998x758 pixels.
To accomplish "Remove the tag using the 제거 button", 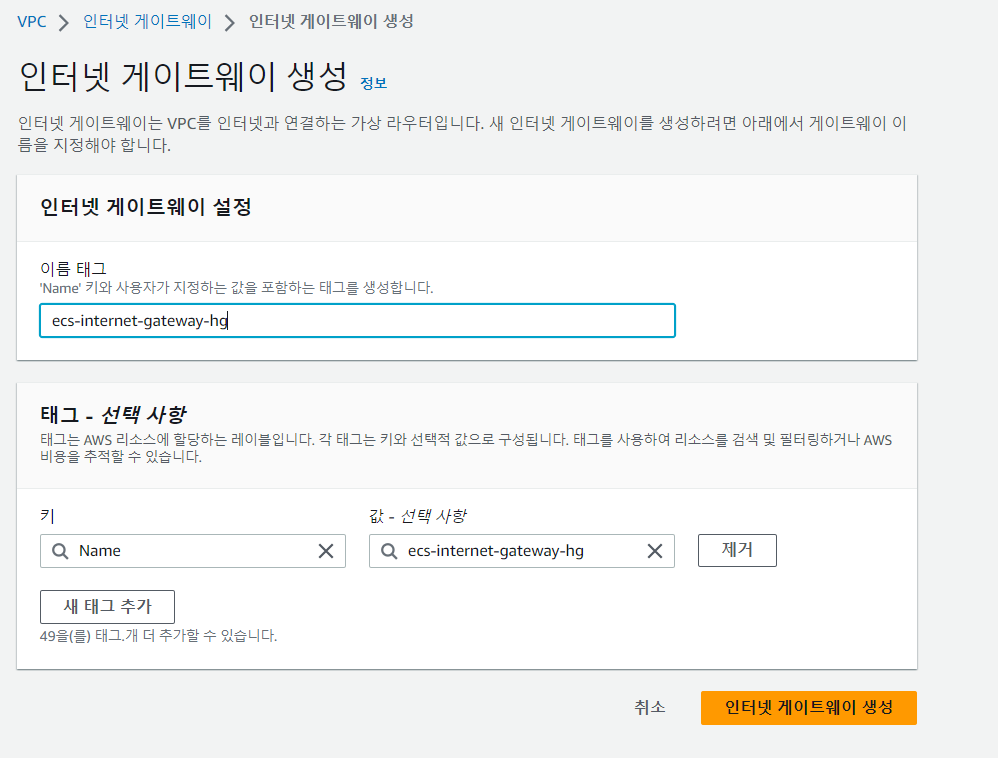I will point(737,551).
